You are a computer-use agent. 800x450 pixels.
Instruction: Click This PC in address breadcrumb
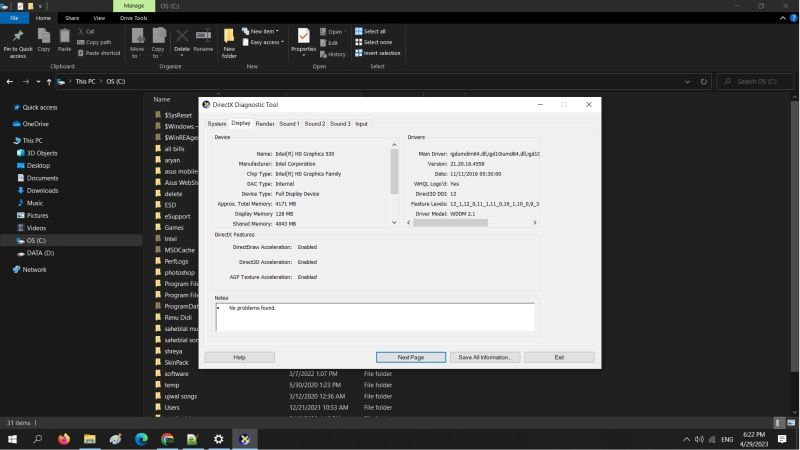[x=85, y=82]
